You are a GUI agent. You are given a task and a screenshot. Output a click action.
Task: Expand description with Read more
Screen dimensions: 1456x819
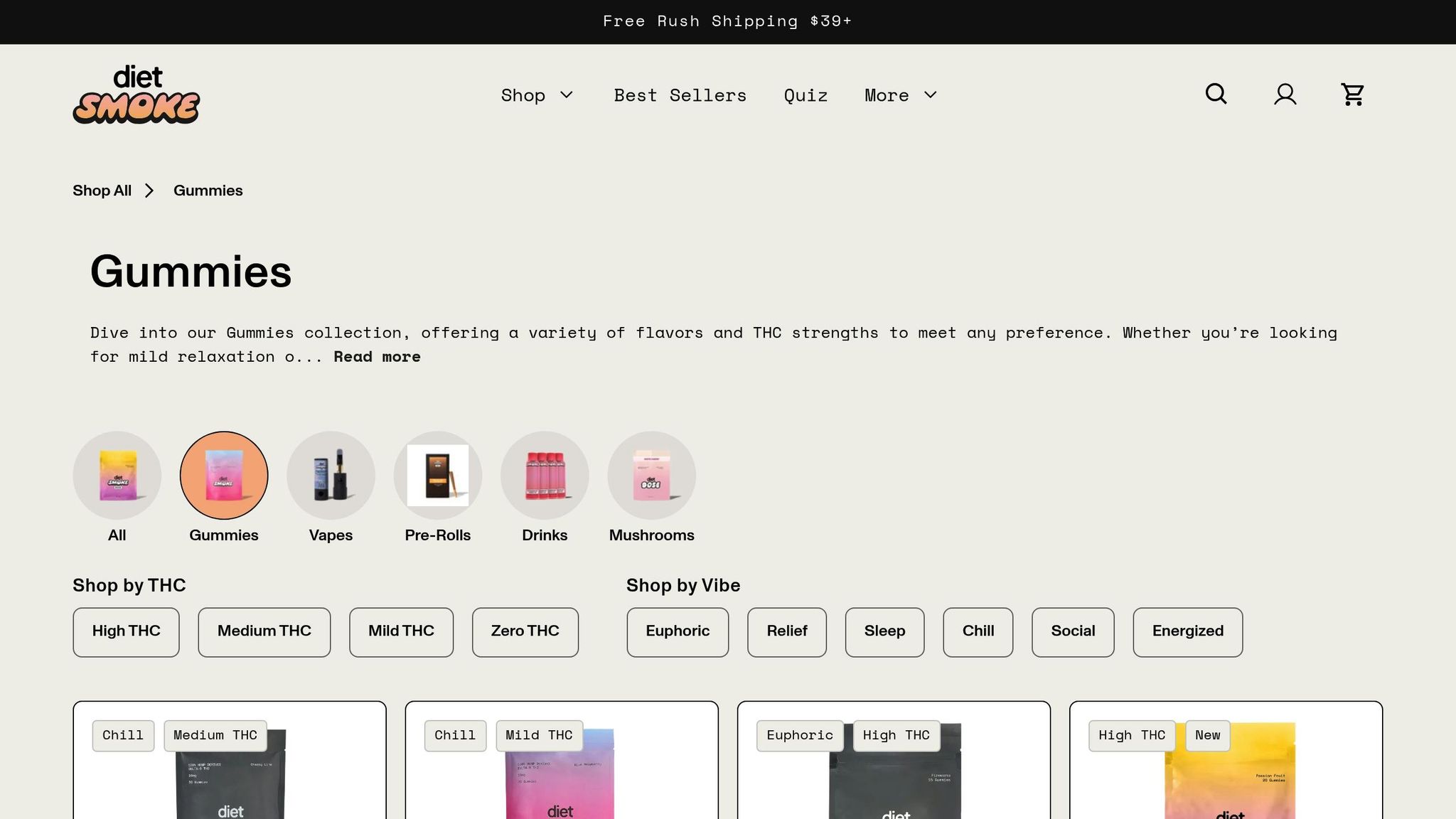[x=377, y=357]
